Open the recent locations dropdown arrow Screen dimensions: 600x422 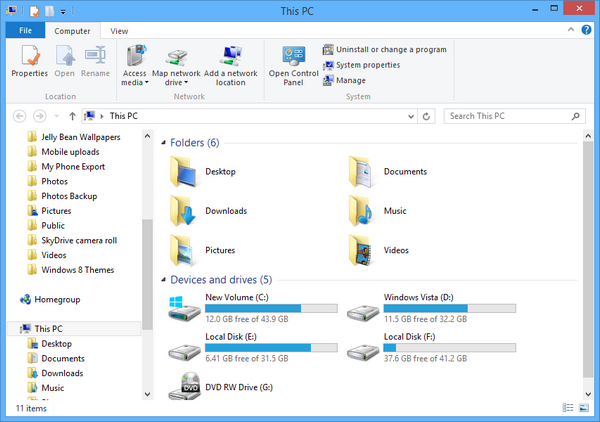coord(57,116)
